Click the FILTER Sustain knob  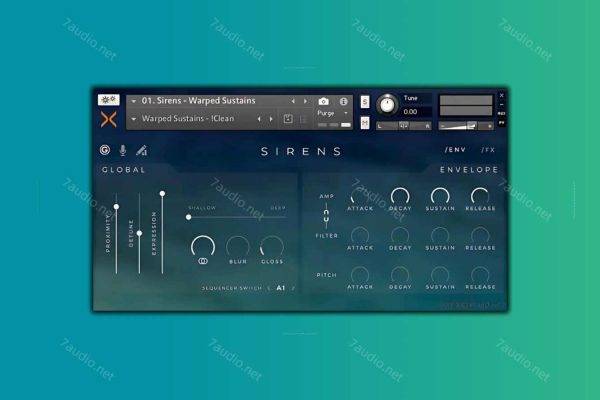[440, 235]
